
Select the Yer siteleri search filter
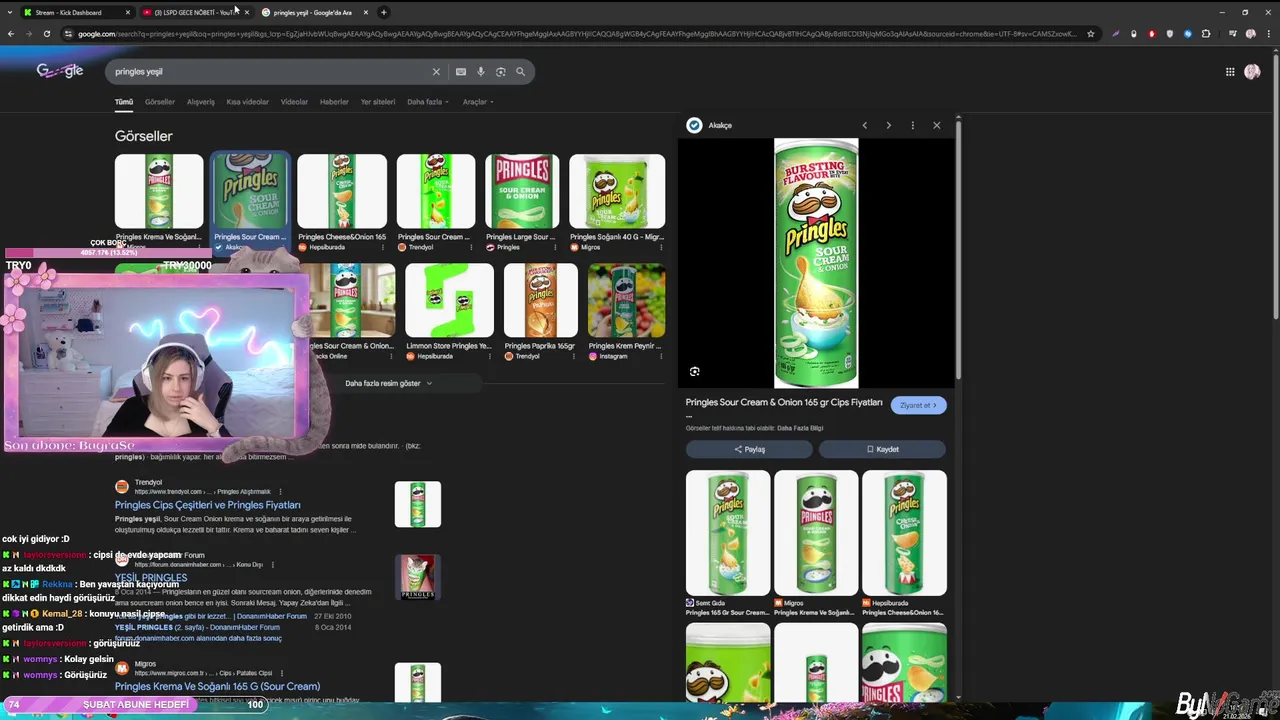[x=378, y=102]
